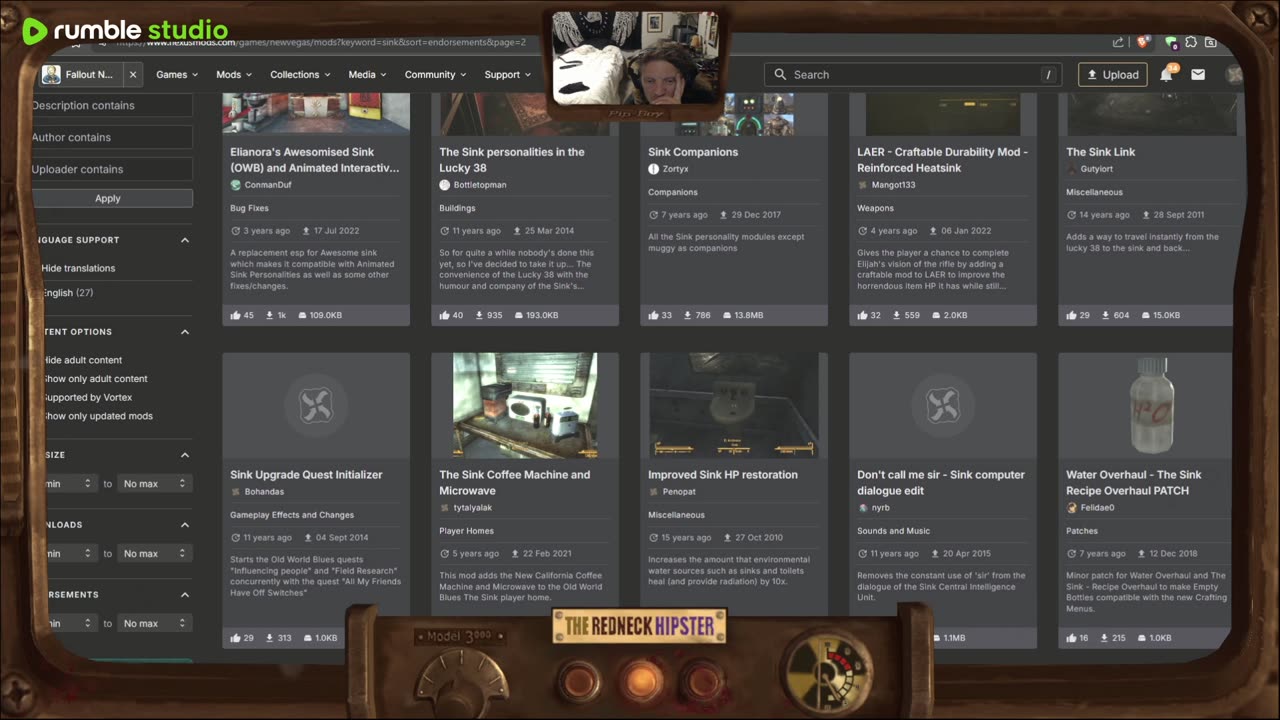Click thumbs-up on LAER Craftable Durability Mod card
The height and width of the screenshot is (720, 1280).
(x=863, y=315)
